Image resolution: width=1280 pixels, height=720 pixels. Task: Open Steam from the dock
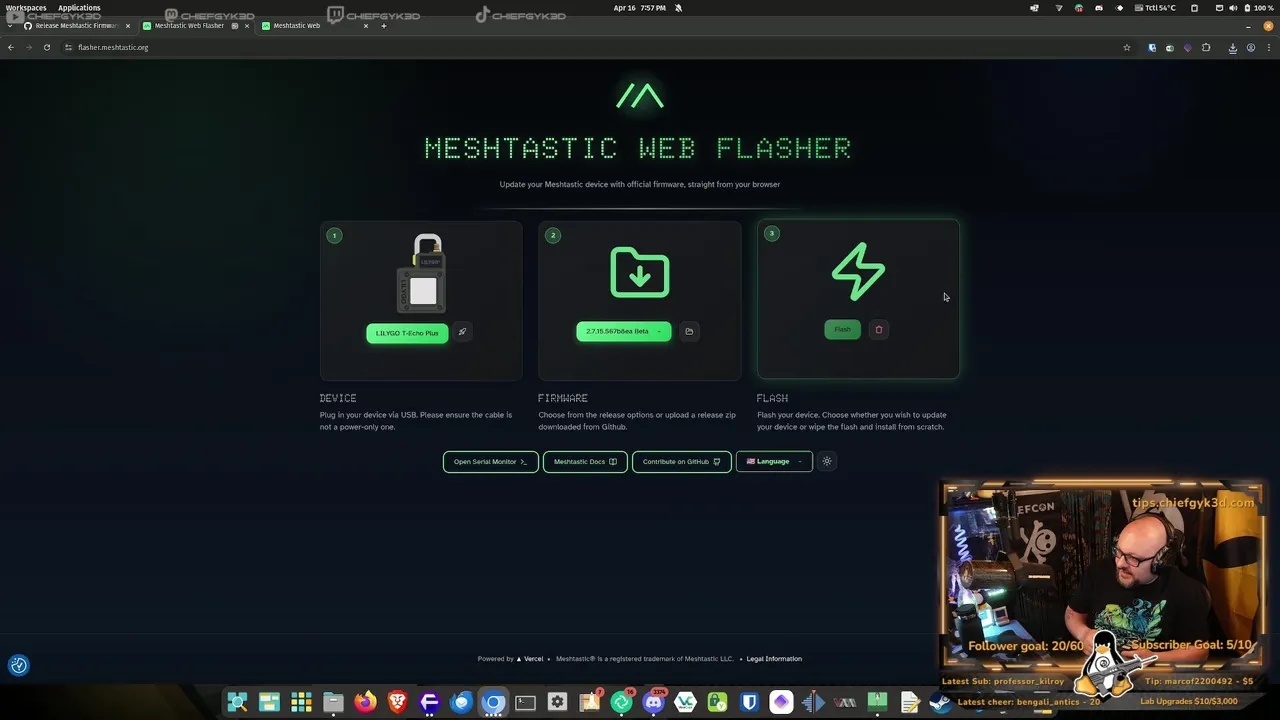click(x=941, y=703)
